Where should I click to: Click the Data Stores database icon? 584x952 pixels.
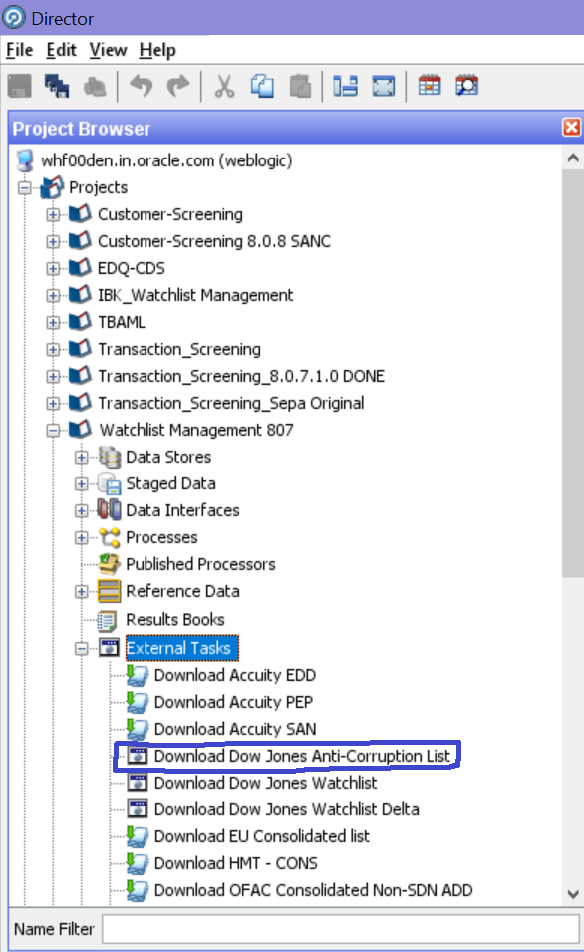pos(110,457)
